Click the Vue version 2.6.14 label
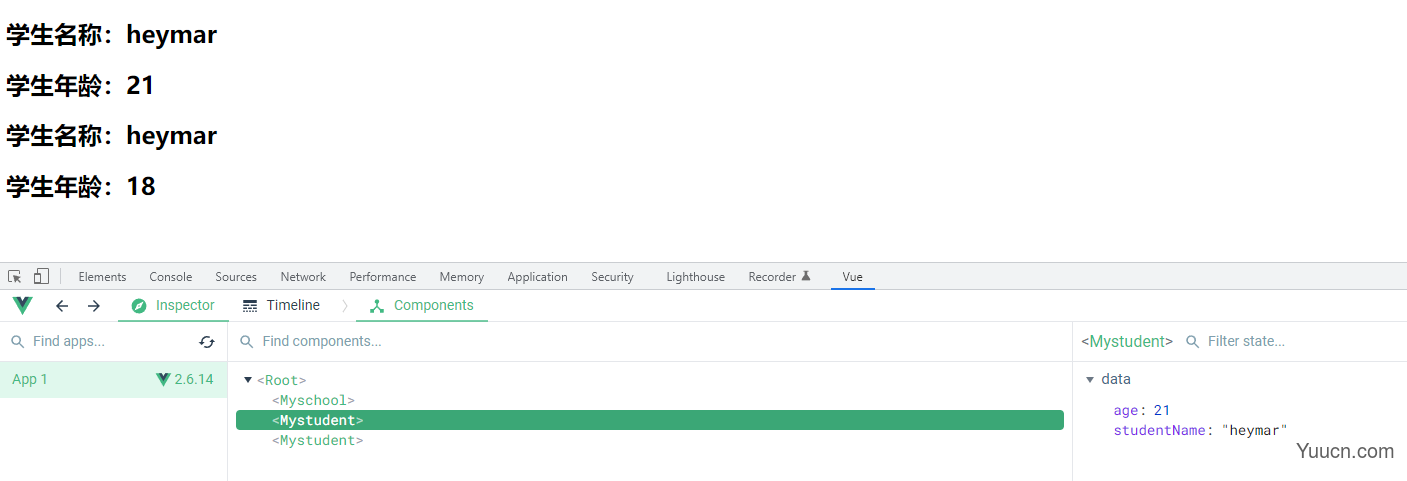This screenshot has width=1407, height=481. (x=194, y=380)
